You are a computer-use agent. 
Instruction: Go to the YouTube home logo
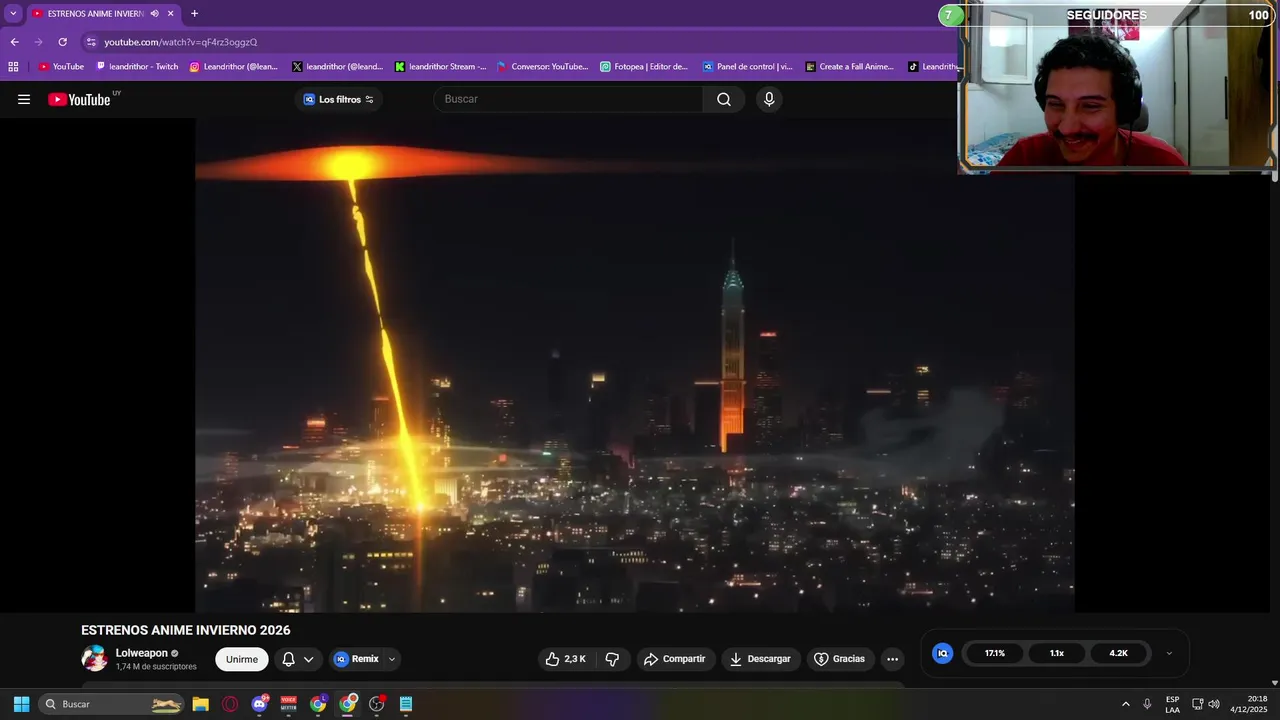pyautogui.click(x=79, y=99)
